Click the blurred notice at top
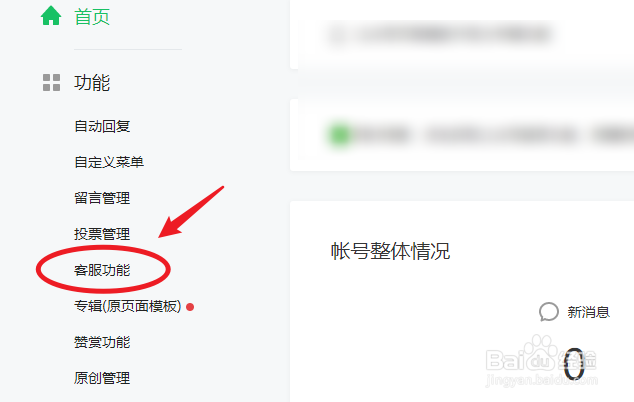 (x=441, y=34)
